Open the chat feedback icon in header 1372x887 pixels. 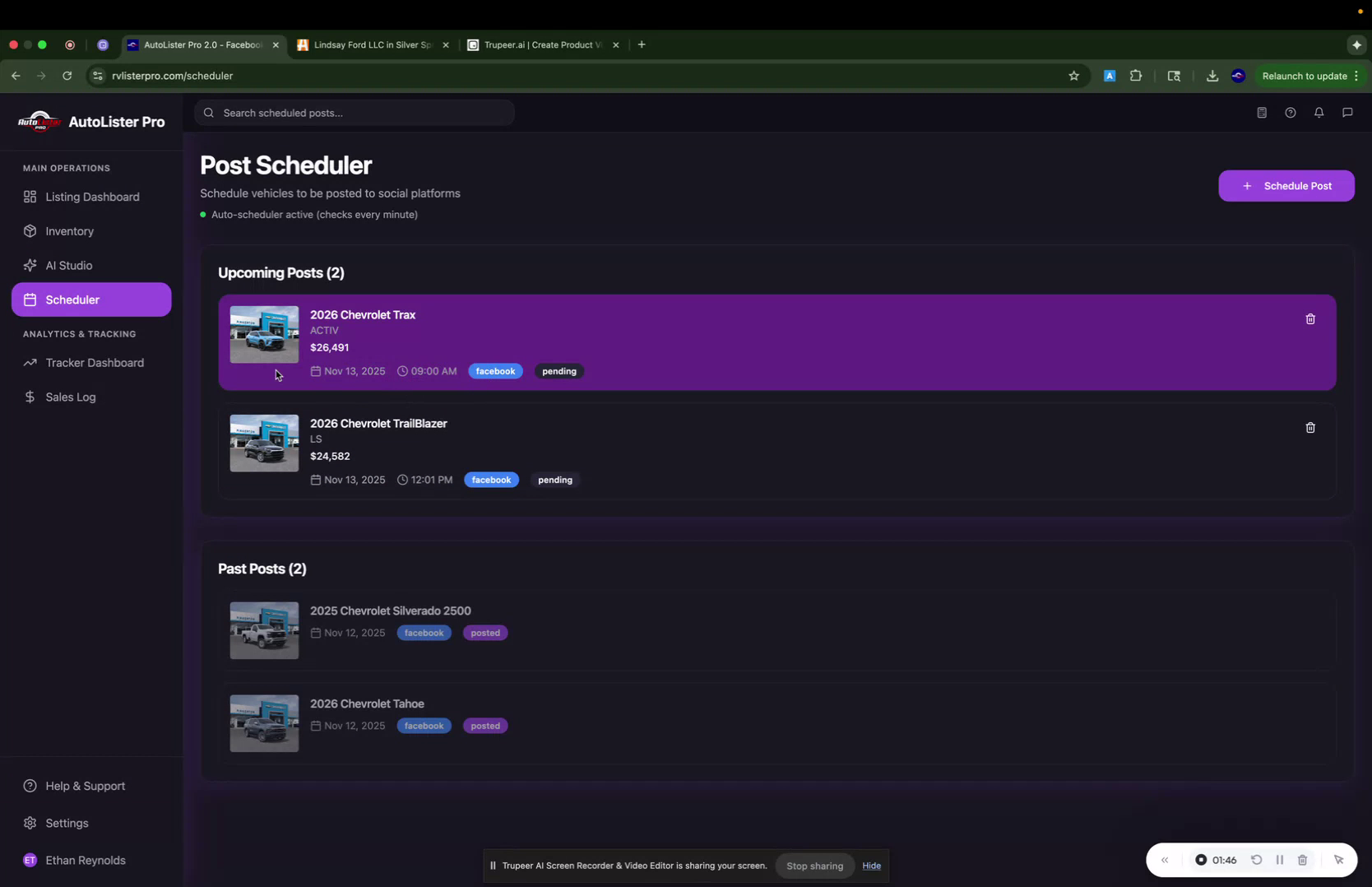pyautogui.click(x=1347, y=113)
